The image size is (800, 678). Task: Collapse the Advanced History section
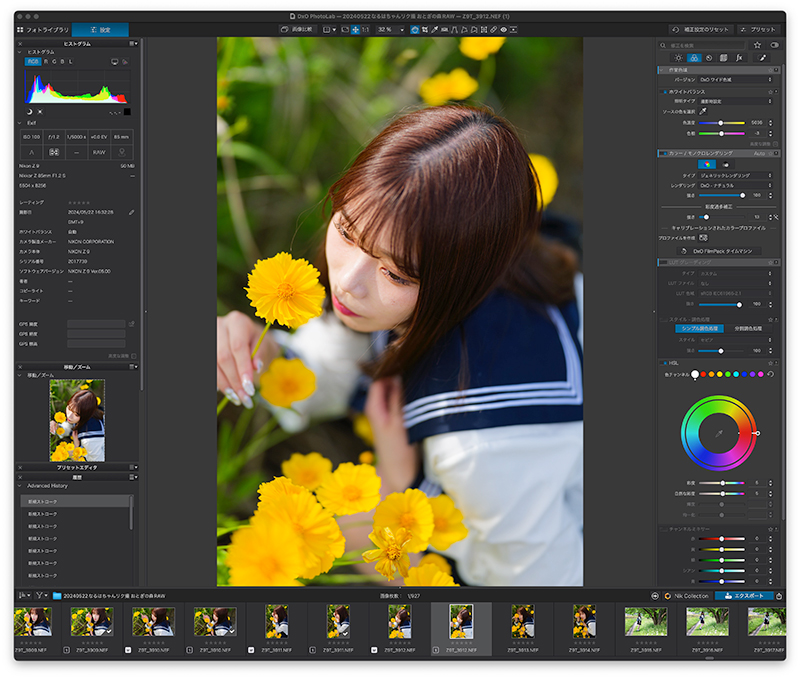(x=20, y=486)
